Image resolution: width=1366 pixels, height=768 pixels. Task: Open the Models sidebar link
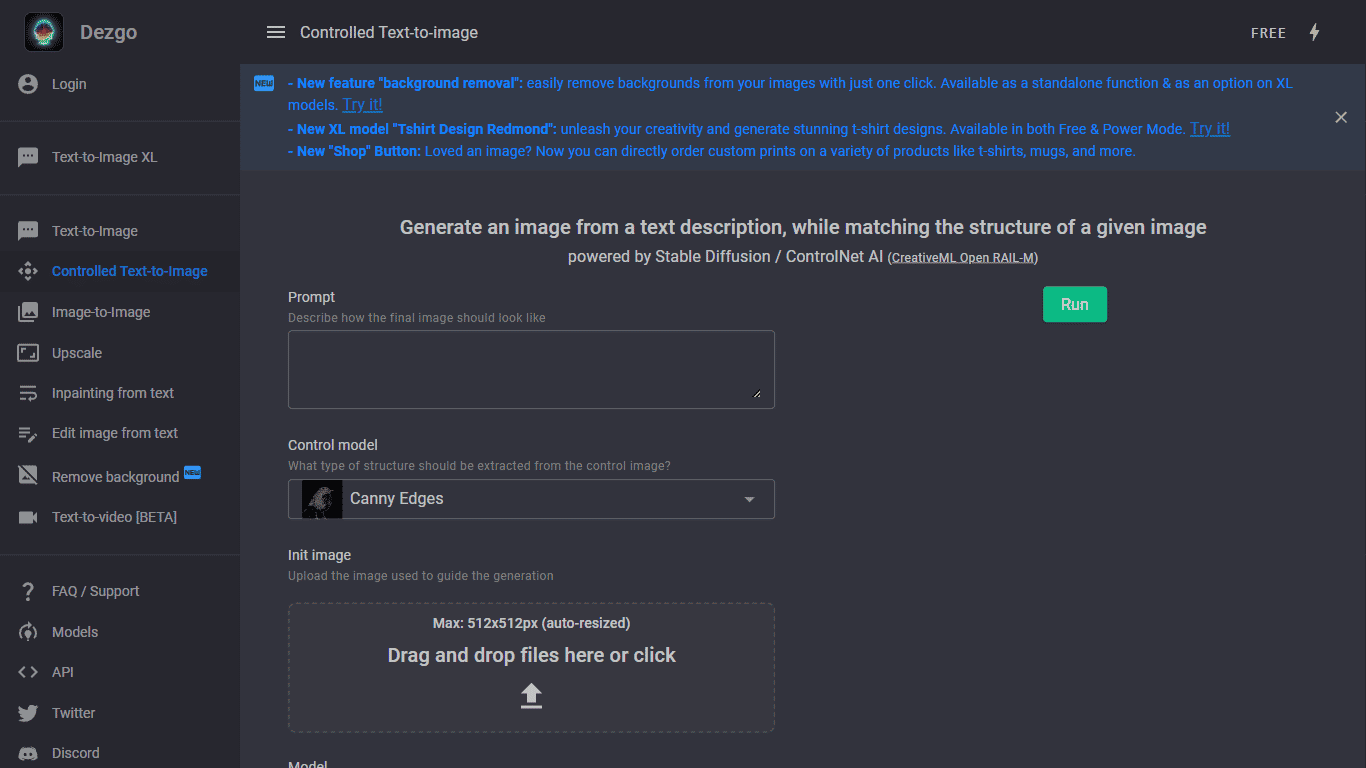tap(75, 632)
